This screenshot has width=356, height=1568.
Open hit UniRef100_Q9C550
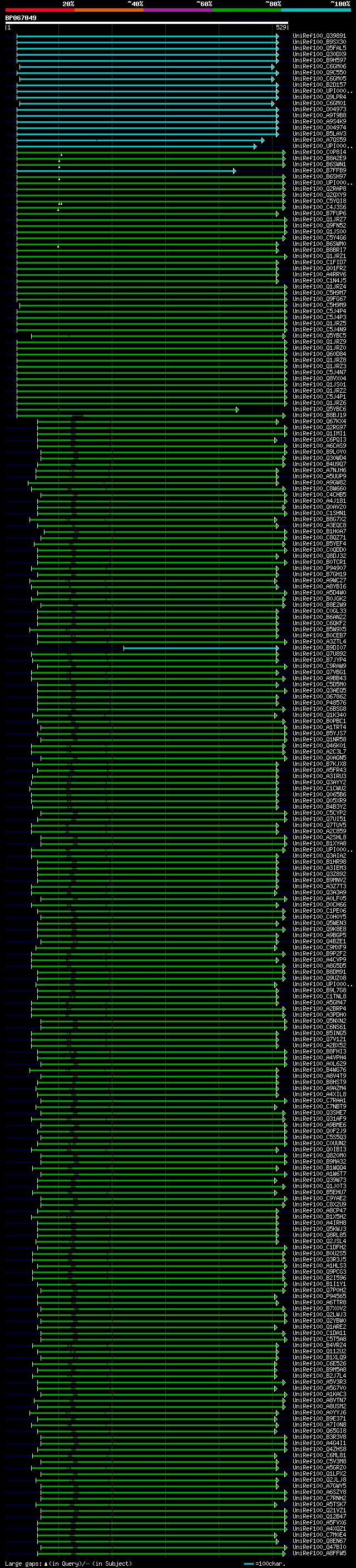(x=319, y=72)
